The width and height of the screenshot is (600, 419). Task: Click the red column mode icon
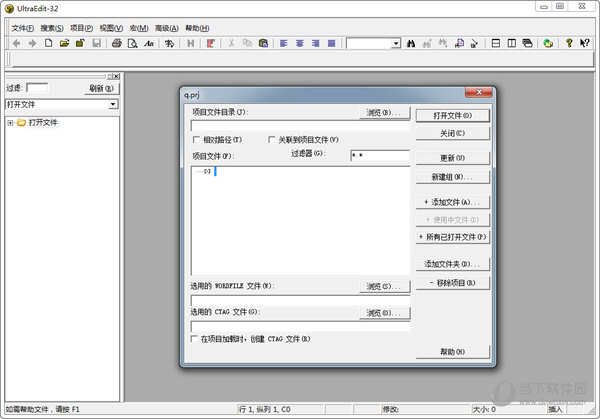click(210, 43)
